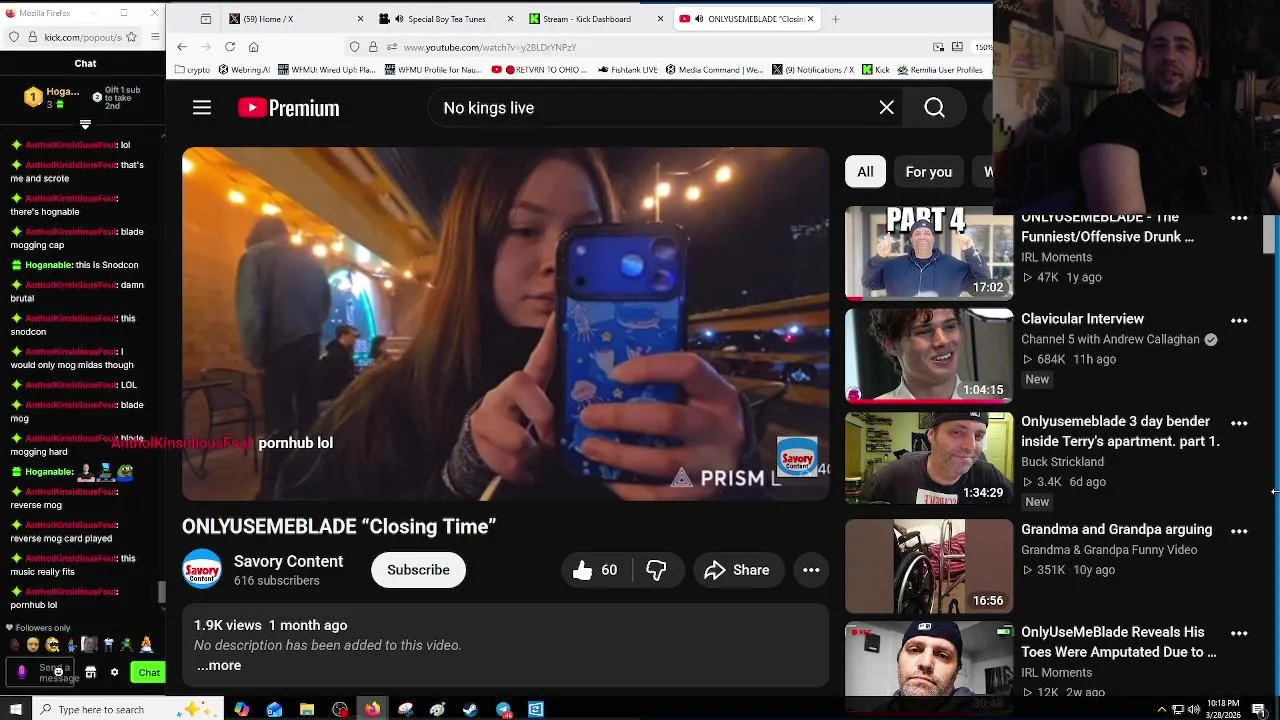Open File Explorer from the taskbar
This screenshot has width=1280, height=720.
(307, 709)
